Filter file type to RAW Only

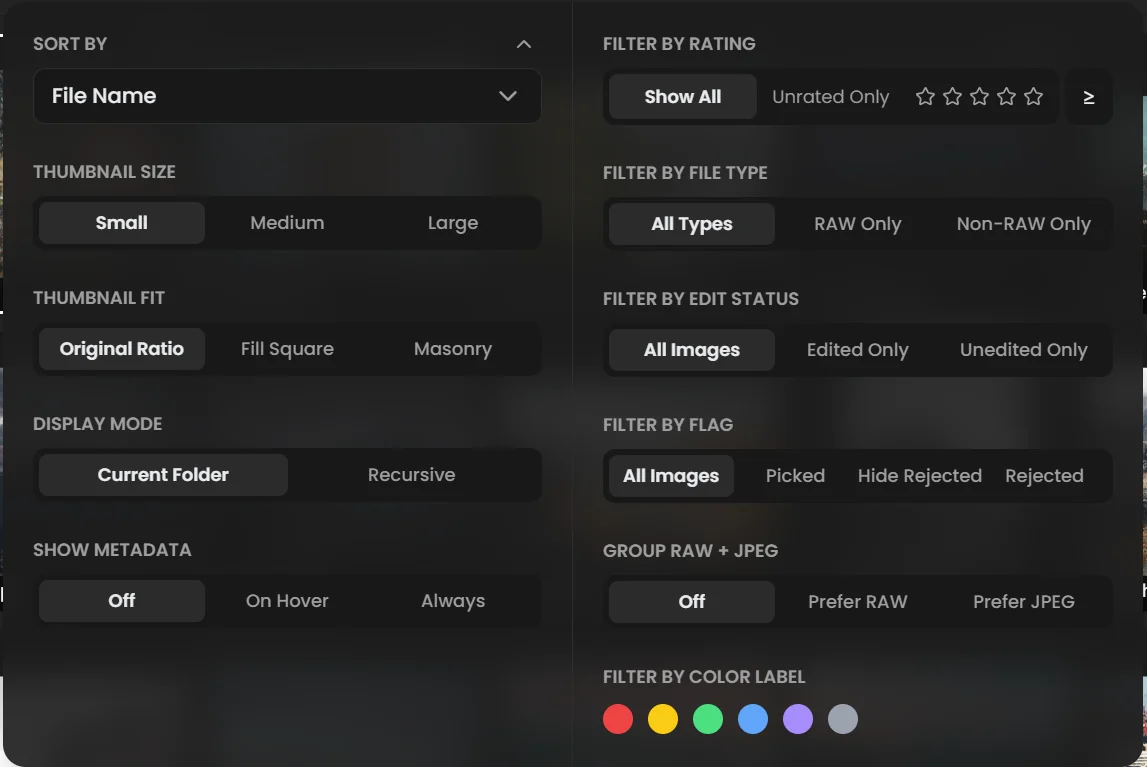pos(857,224)
